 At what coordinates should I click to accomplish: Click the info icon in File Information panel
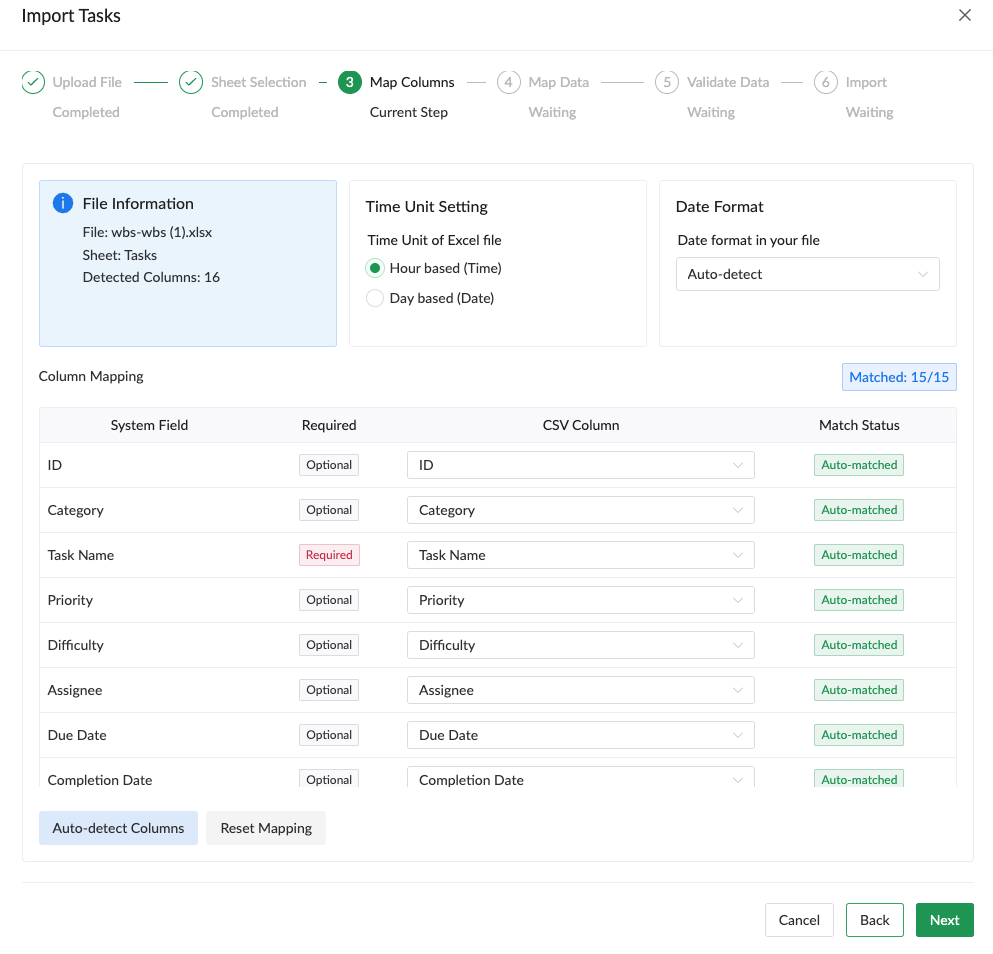pos(62,202)
